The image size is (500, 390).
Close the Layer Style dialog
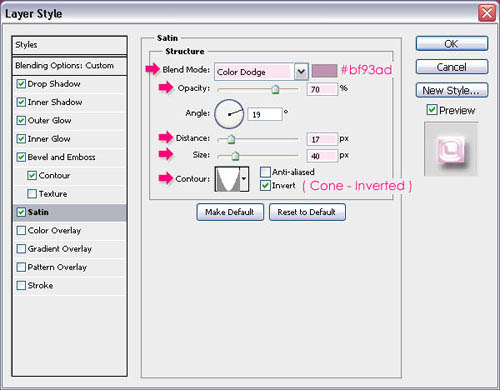point(487,13)
